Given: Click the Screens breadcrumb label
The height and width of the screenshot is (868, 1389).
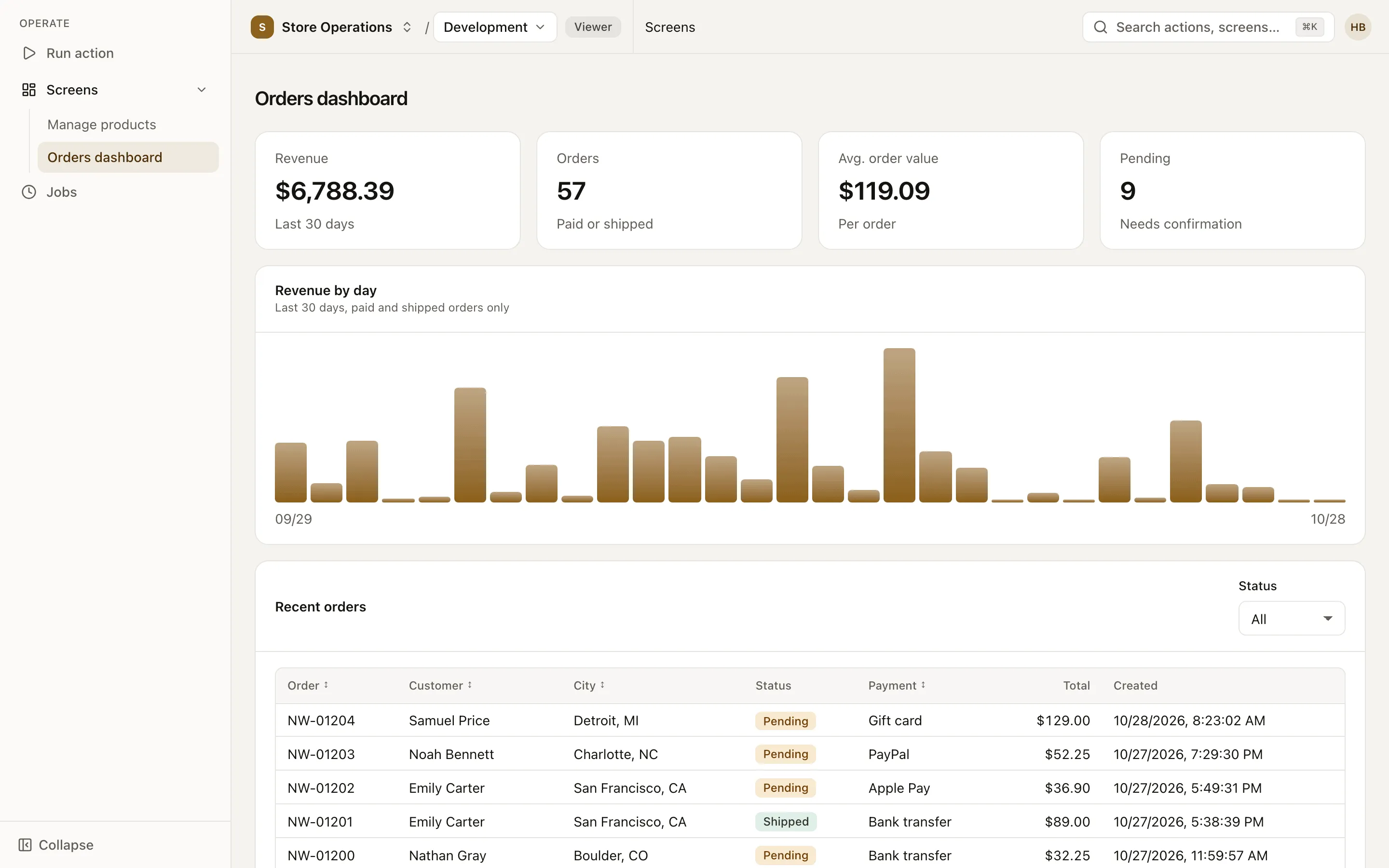Looking at the screenshot, I should (x=670, y=27).
